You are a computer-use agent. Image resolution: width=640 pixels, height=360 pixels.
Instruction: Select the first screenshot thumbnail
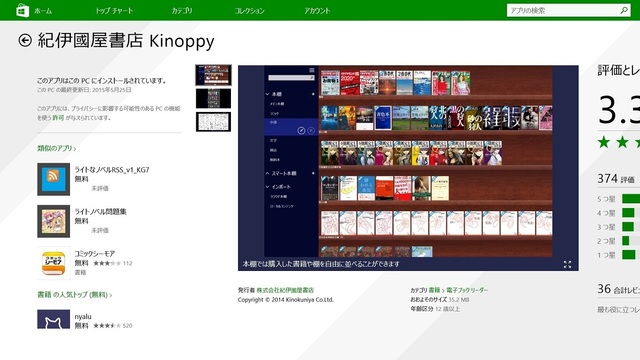click(213, 75)
